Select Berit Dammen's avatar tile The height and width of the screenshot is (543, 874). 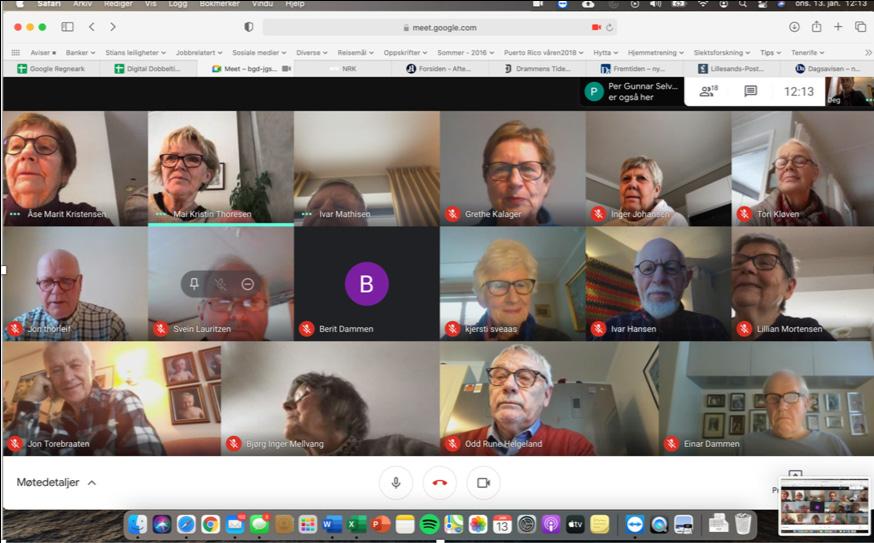(366, 284)
